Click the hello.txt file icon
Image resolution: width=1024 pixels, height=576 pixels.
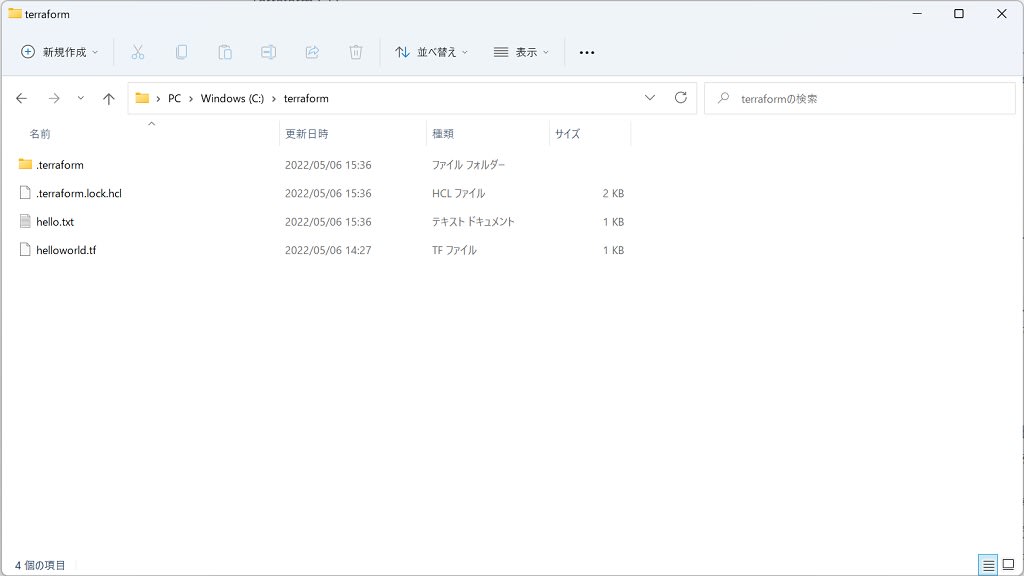[25, 221]
